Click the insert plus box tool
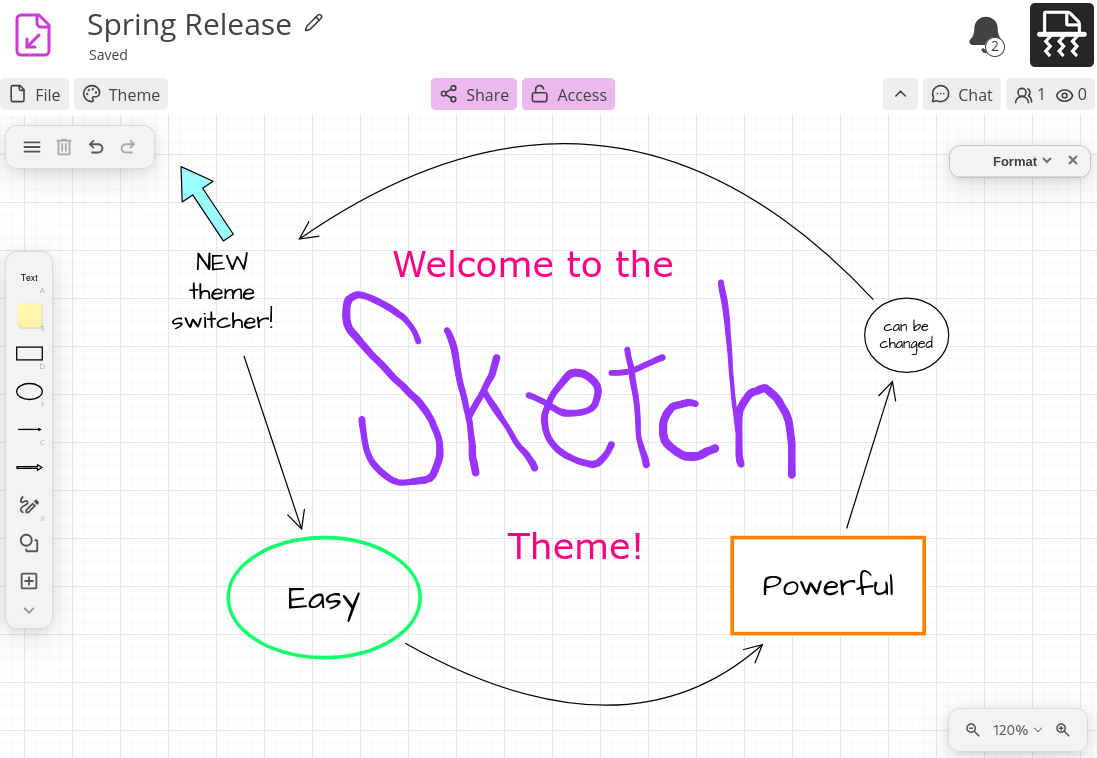Screen dimensions: 1097x758 tap(29, 581)
